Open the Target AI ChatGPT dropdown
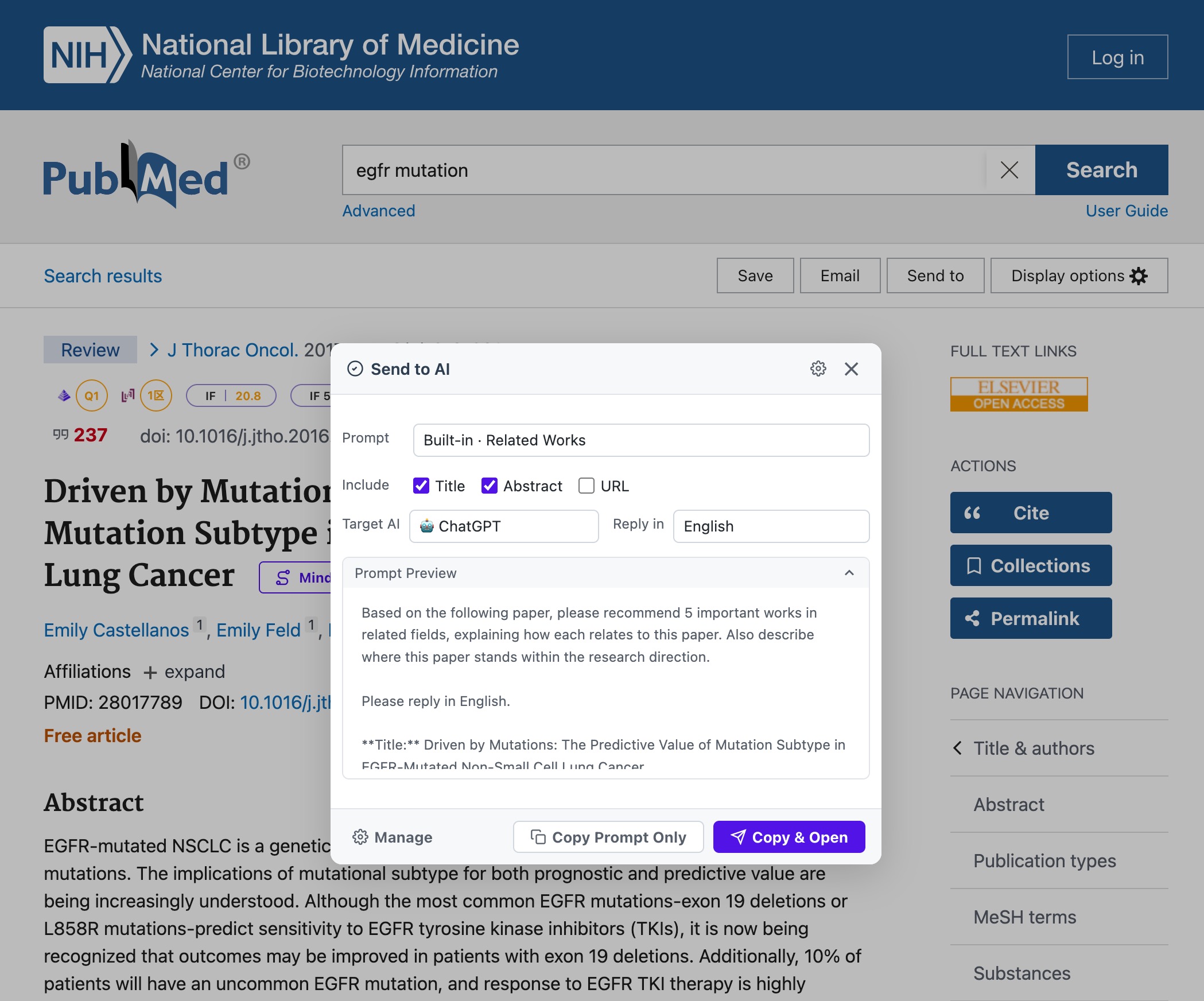This screenshot has height=1001, width=1204. (x=504, y=526)
